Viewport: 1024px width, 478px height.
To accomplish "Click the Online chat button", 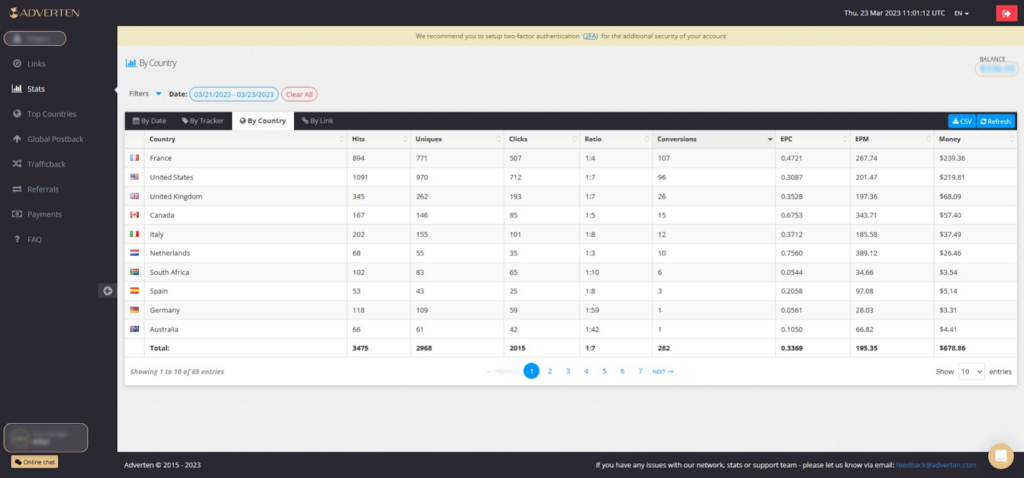I will click(x=35, y=462).
